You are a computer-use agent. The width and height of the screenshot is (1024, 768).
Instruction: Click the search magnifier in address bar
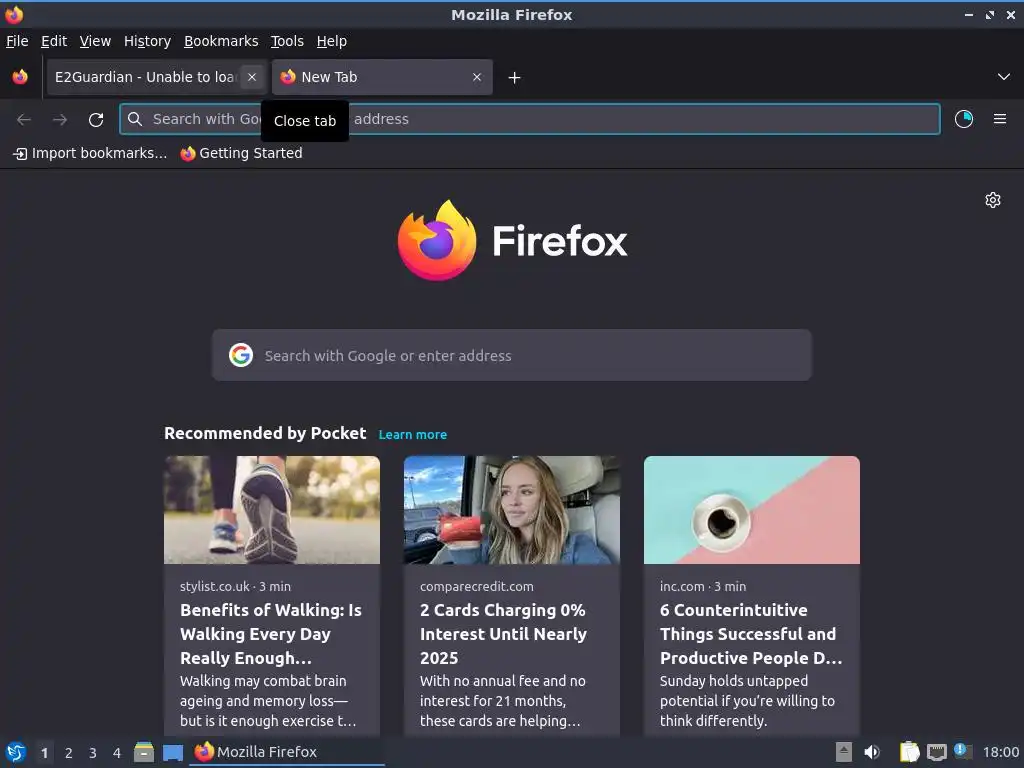pos(135,119)
